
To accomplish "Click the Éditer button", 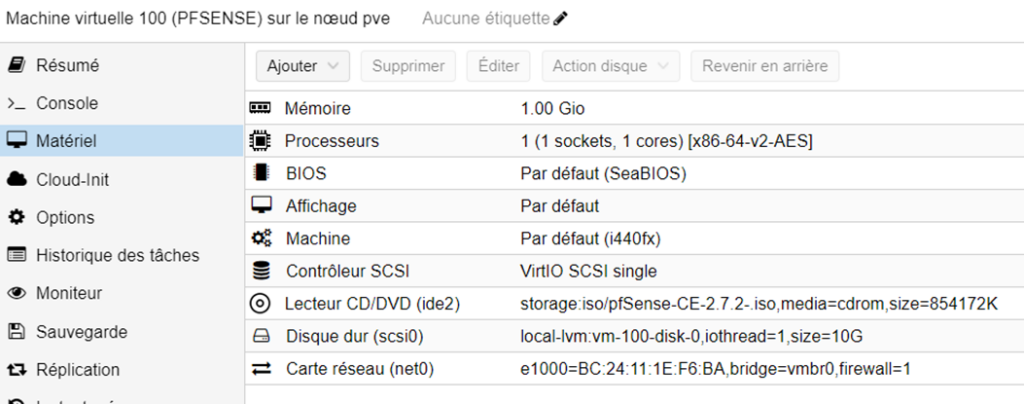I will (498, 66).
